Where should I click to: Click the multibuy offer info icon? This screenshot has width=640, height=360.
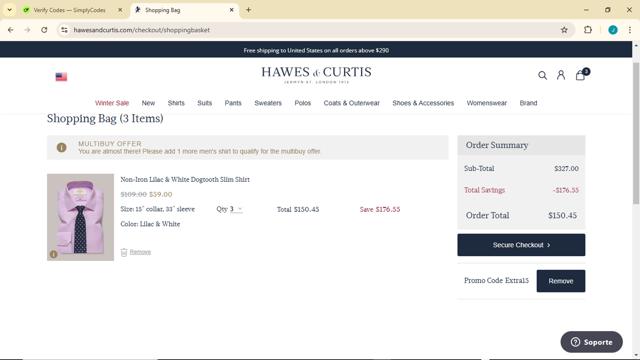pos(62,147)
